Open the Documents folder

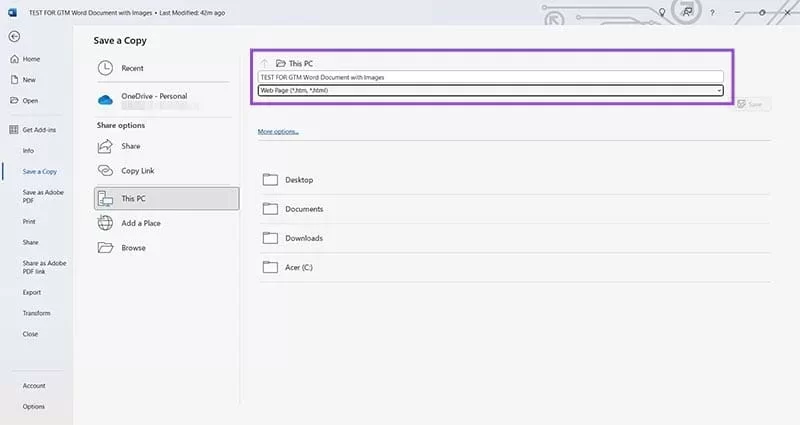point(303,209)
